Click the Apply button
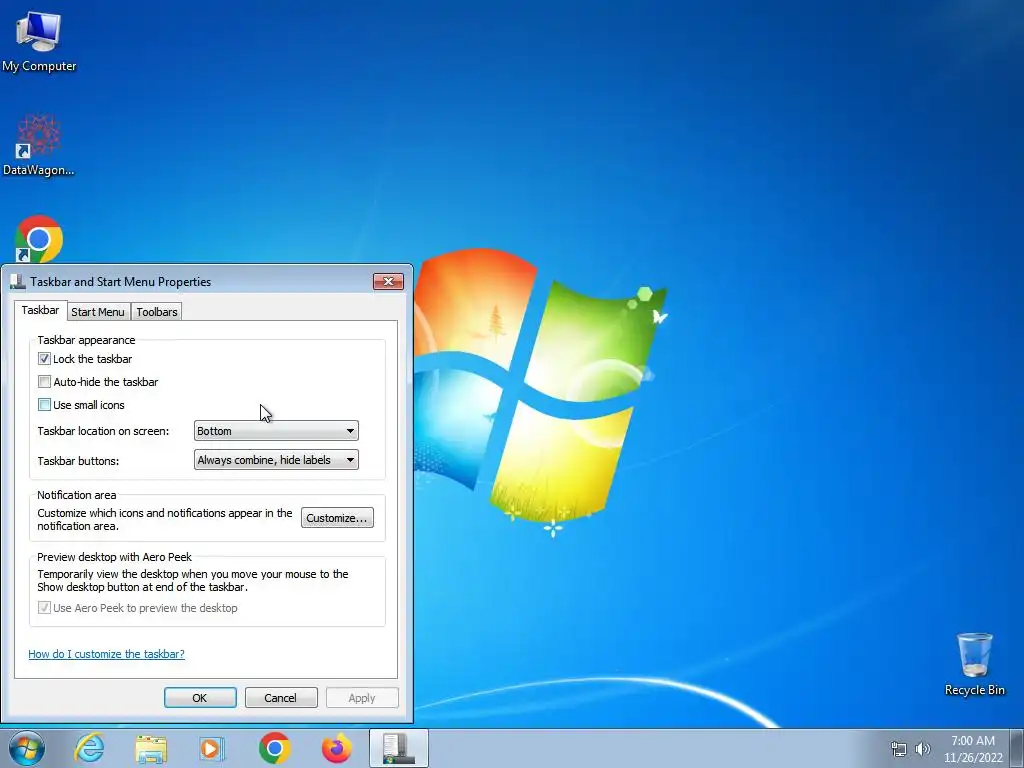The image size is (1024, 768). pyautogui.click(x=362, y=697)
